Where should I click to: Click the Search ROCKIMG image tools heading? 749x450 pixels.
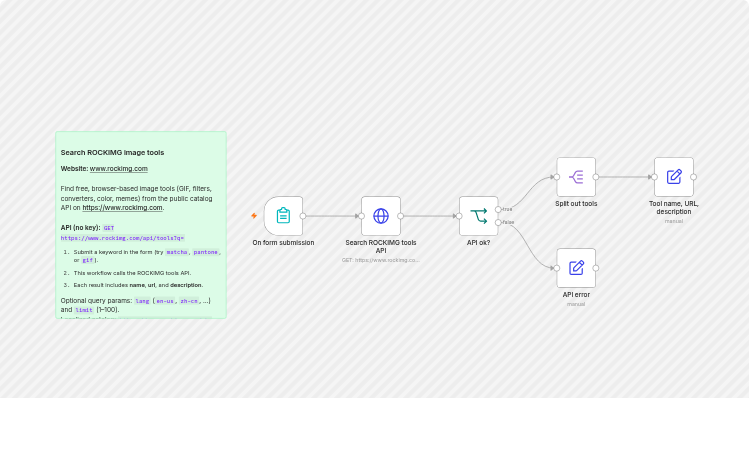click(x=112, y=152)
